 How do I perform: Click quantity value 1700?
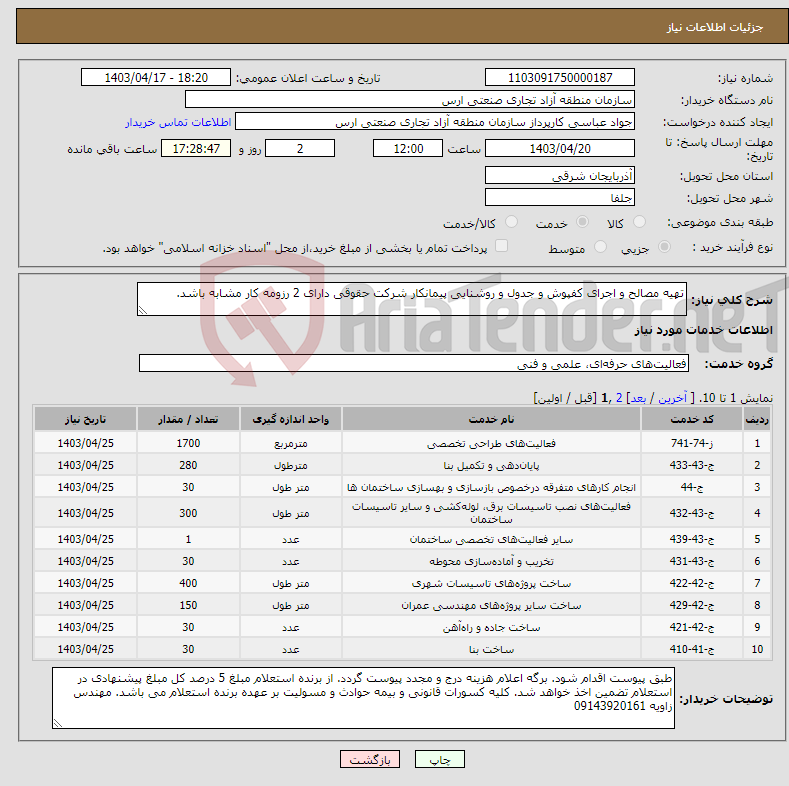tap(188, 443)
